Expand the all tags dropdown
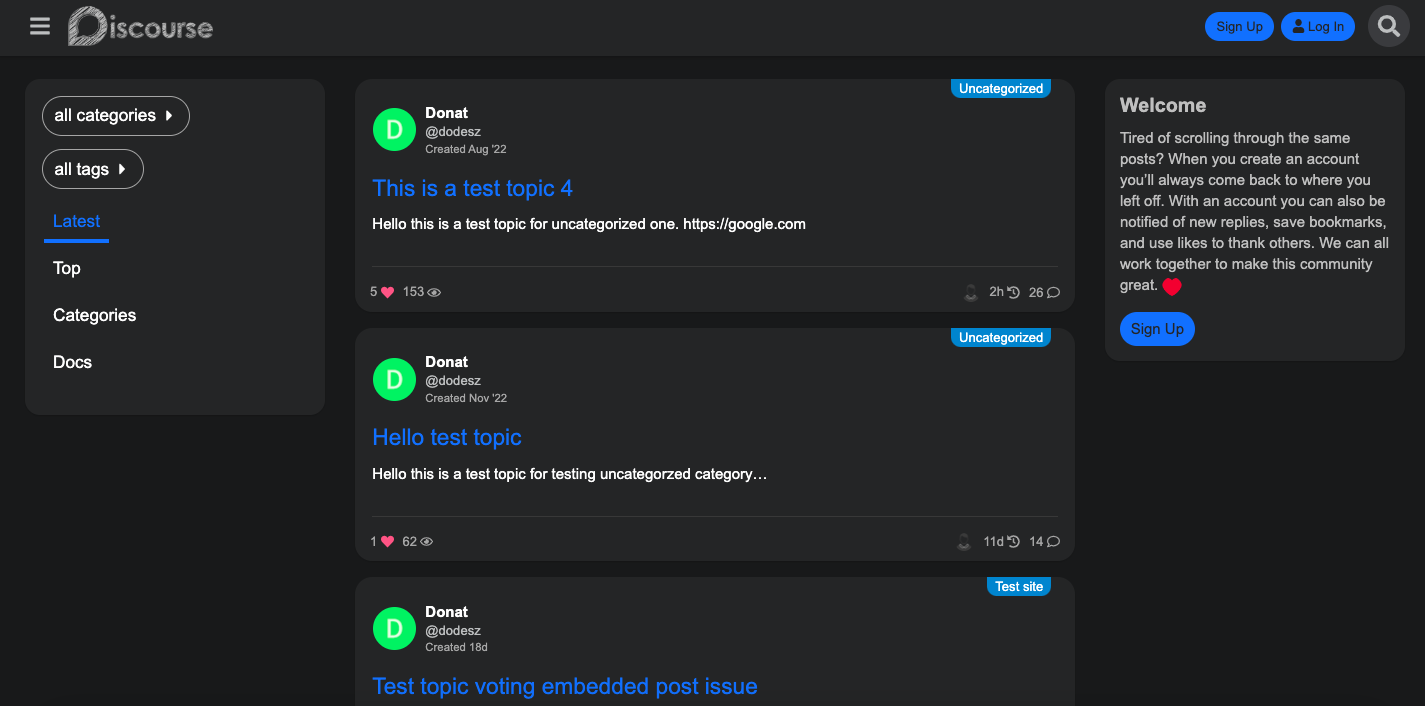The width and height of the screenshot is (1425, 706). click(93, 169)
